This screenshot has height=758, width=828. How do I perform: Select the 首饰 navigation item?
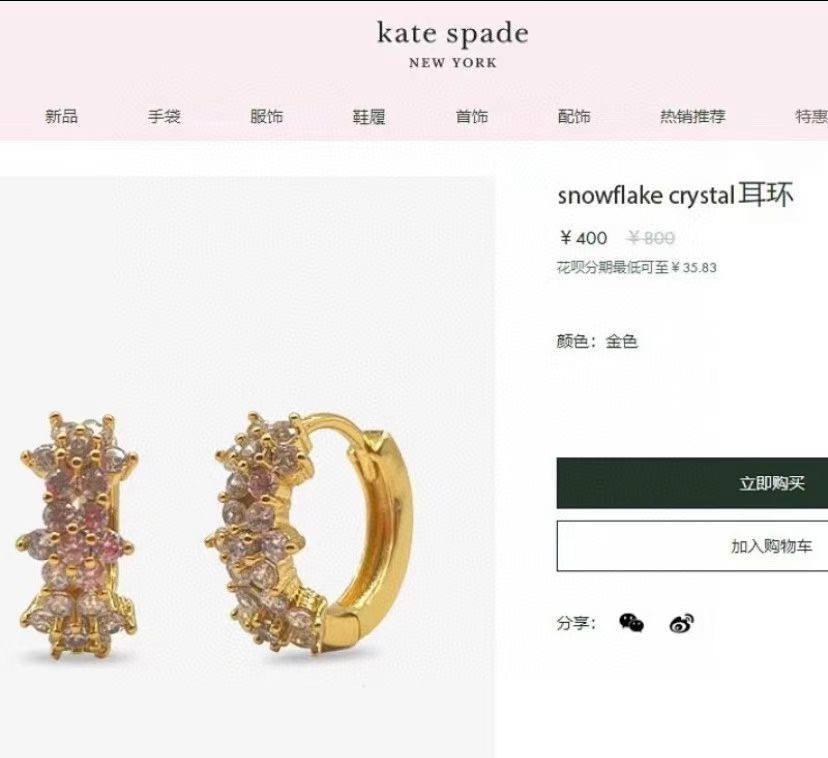472,116
